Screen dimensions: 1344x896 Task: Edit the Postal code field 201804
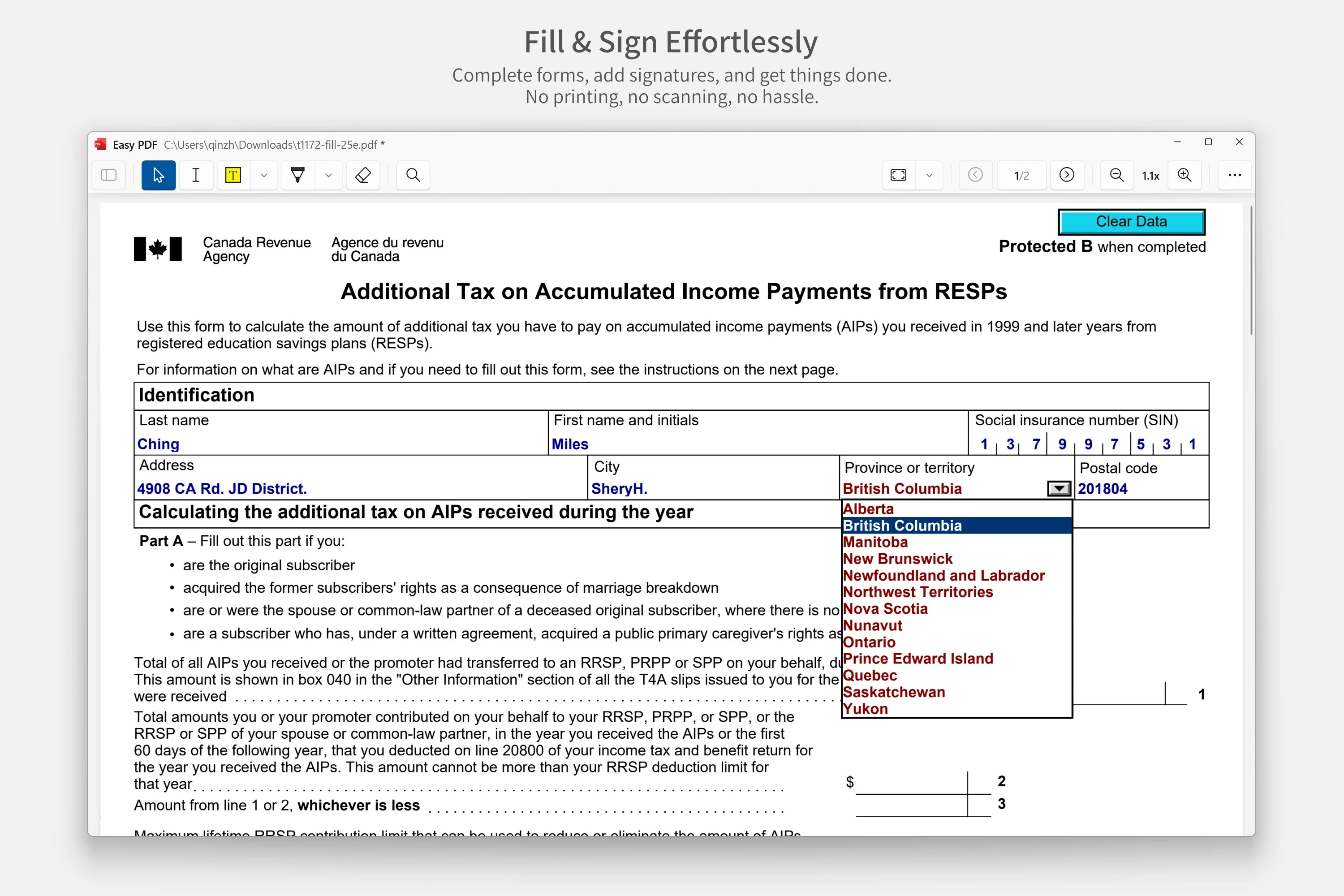1142,489
